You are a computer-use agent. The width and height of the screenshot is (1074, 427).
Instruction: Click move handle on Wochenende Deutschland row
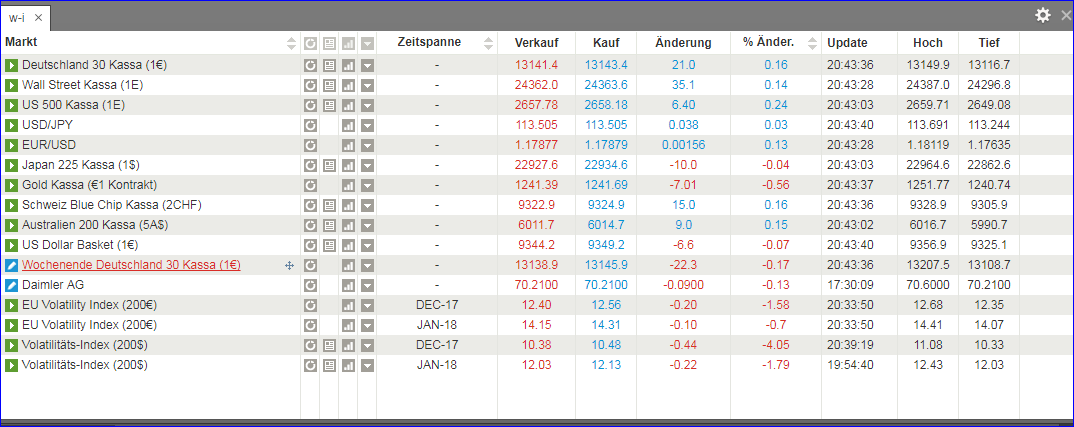[289, 265]
